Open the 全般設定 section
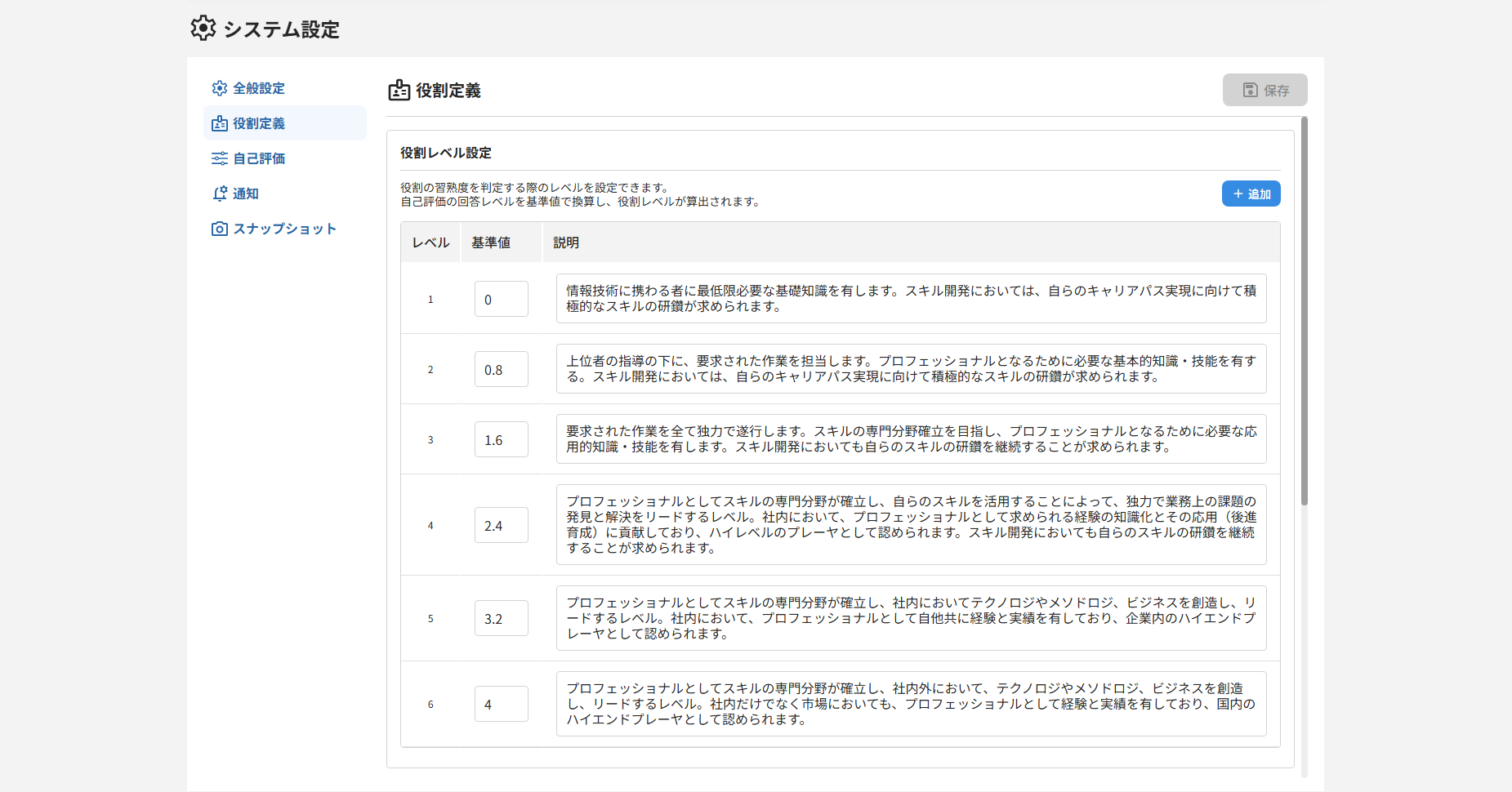The height and width of the screenshot is (792, 1512). [x=258, y=88]
